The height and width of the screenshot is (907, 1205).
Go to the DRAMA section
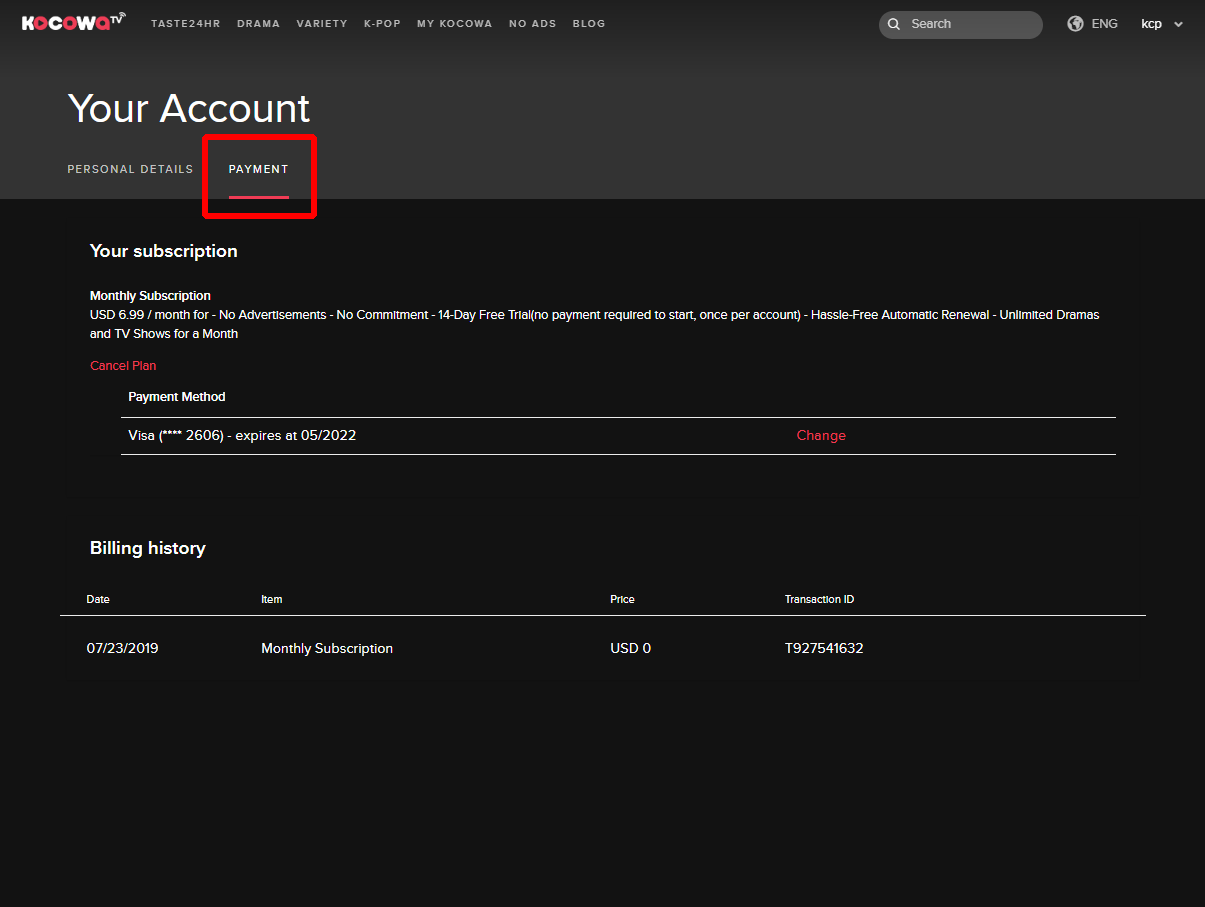(x=259, y=24)
